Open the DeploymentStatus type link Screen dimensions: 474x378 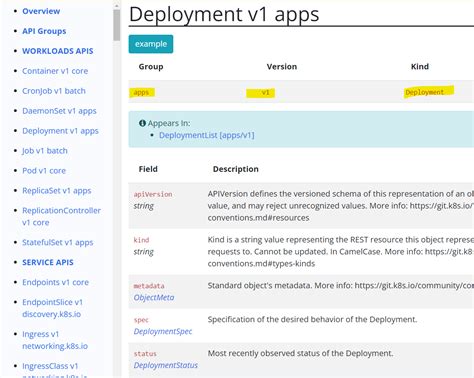coord(166,365)
